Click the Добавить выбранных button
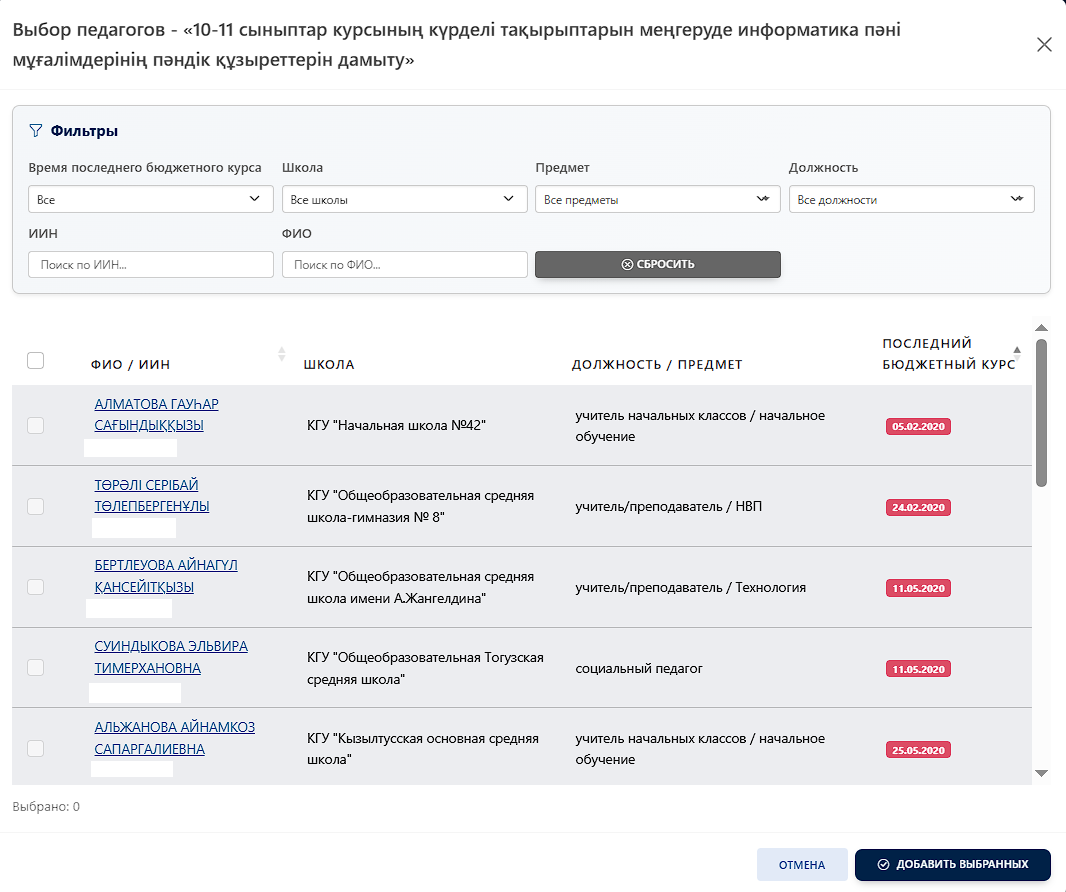Screen dimensions: 1066x892 point(952,865)
